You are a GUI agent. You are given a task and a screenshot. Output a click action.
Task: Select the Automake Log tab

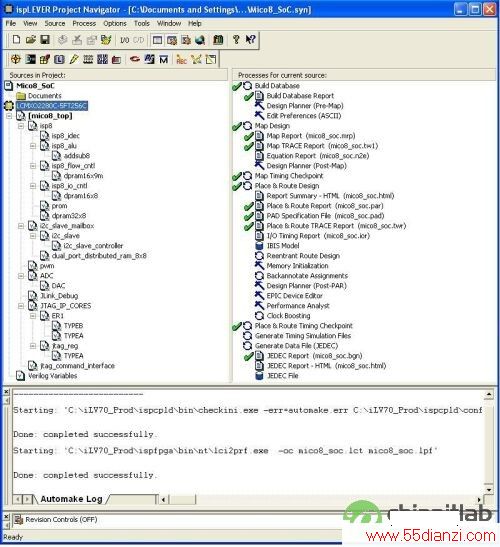coord(71,499)
